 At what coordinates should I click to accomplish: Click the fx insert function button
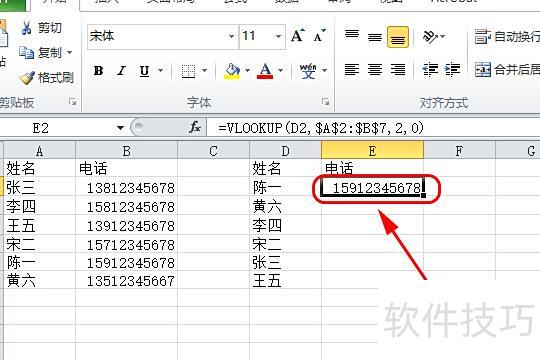195,127
